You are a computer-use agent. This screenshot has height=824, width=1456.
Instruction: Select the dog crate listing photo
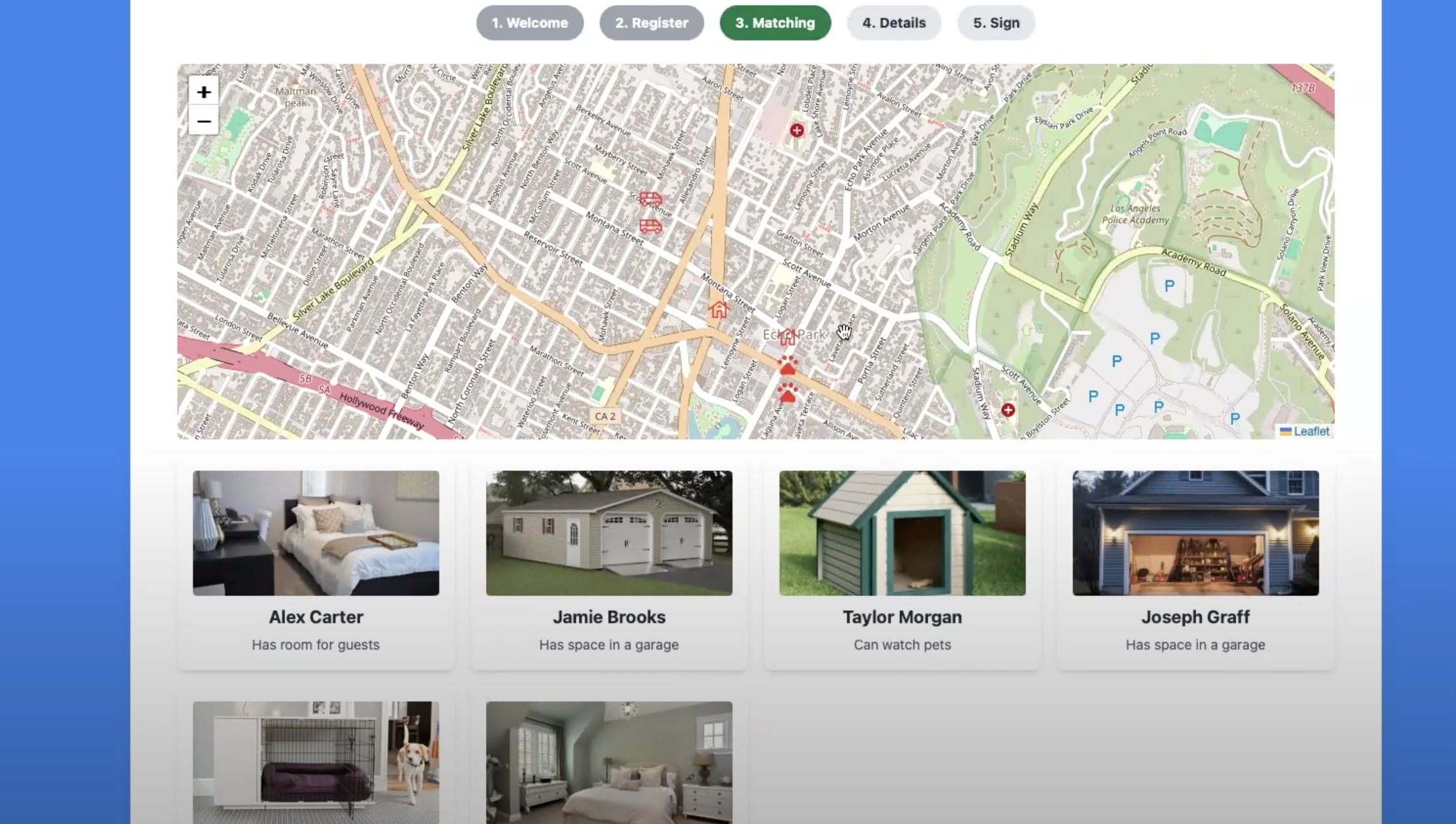pos(315,761)
